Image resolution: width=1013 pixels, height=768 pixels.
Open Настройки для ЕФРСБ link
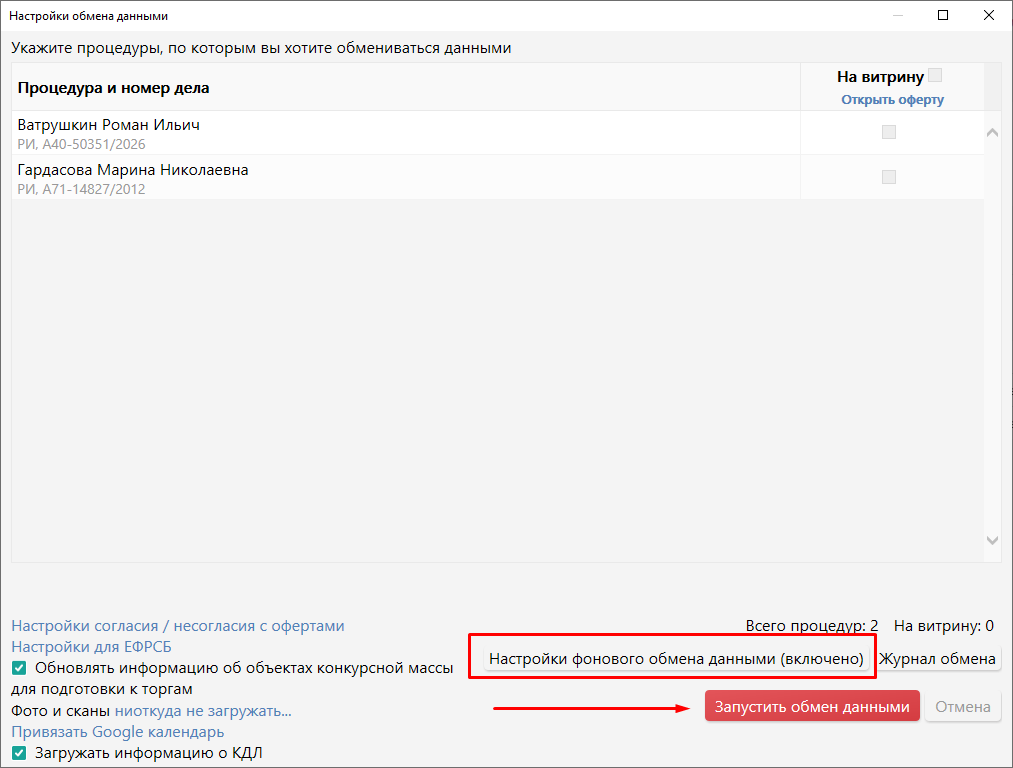point(91,647)
